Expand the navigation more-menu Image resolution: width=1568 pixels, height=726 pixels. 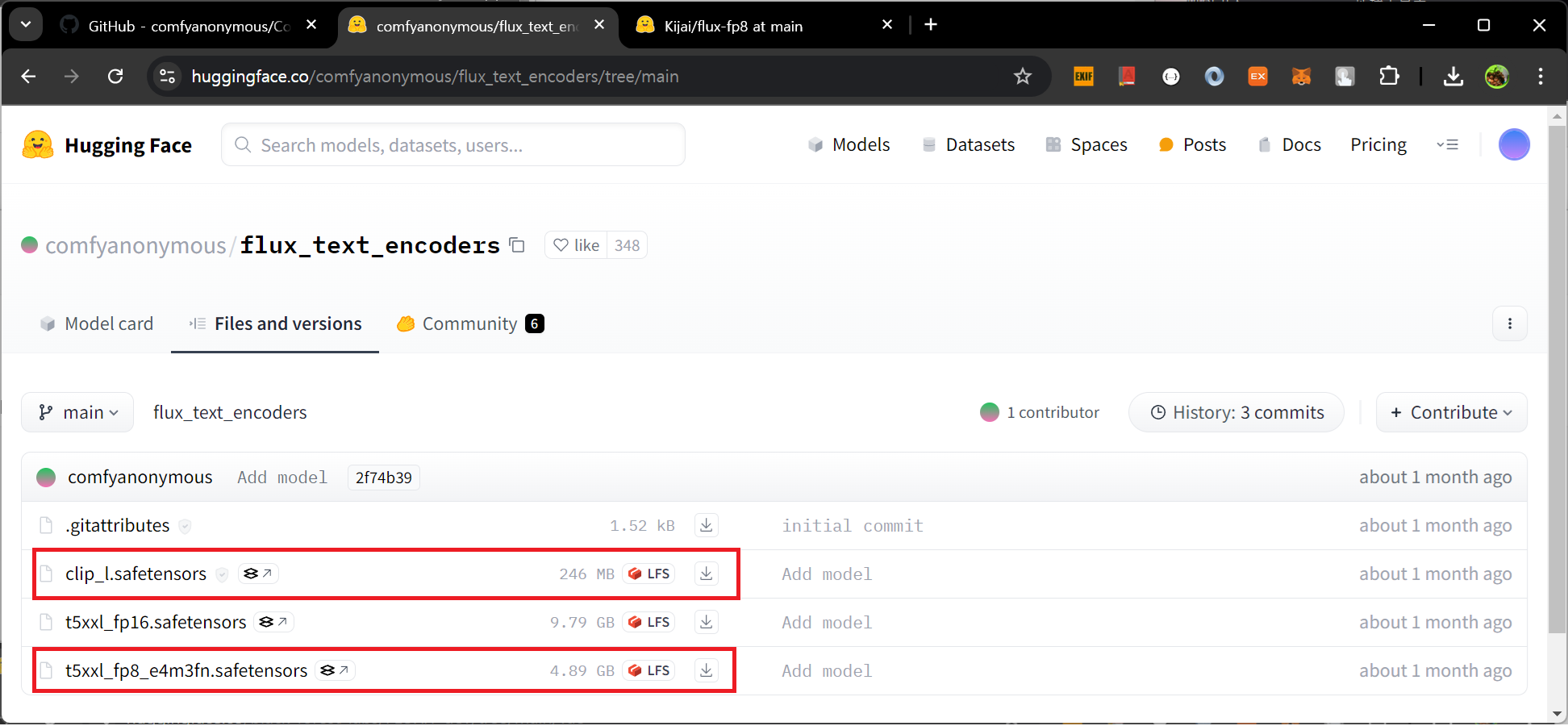1447,145
